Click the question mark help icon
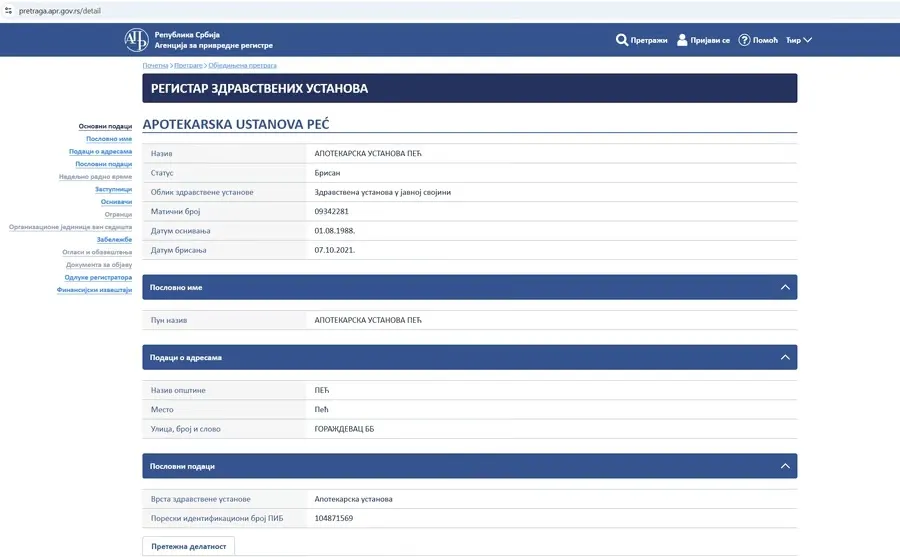Screen dimensions: 900x557 coord(744,40)
